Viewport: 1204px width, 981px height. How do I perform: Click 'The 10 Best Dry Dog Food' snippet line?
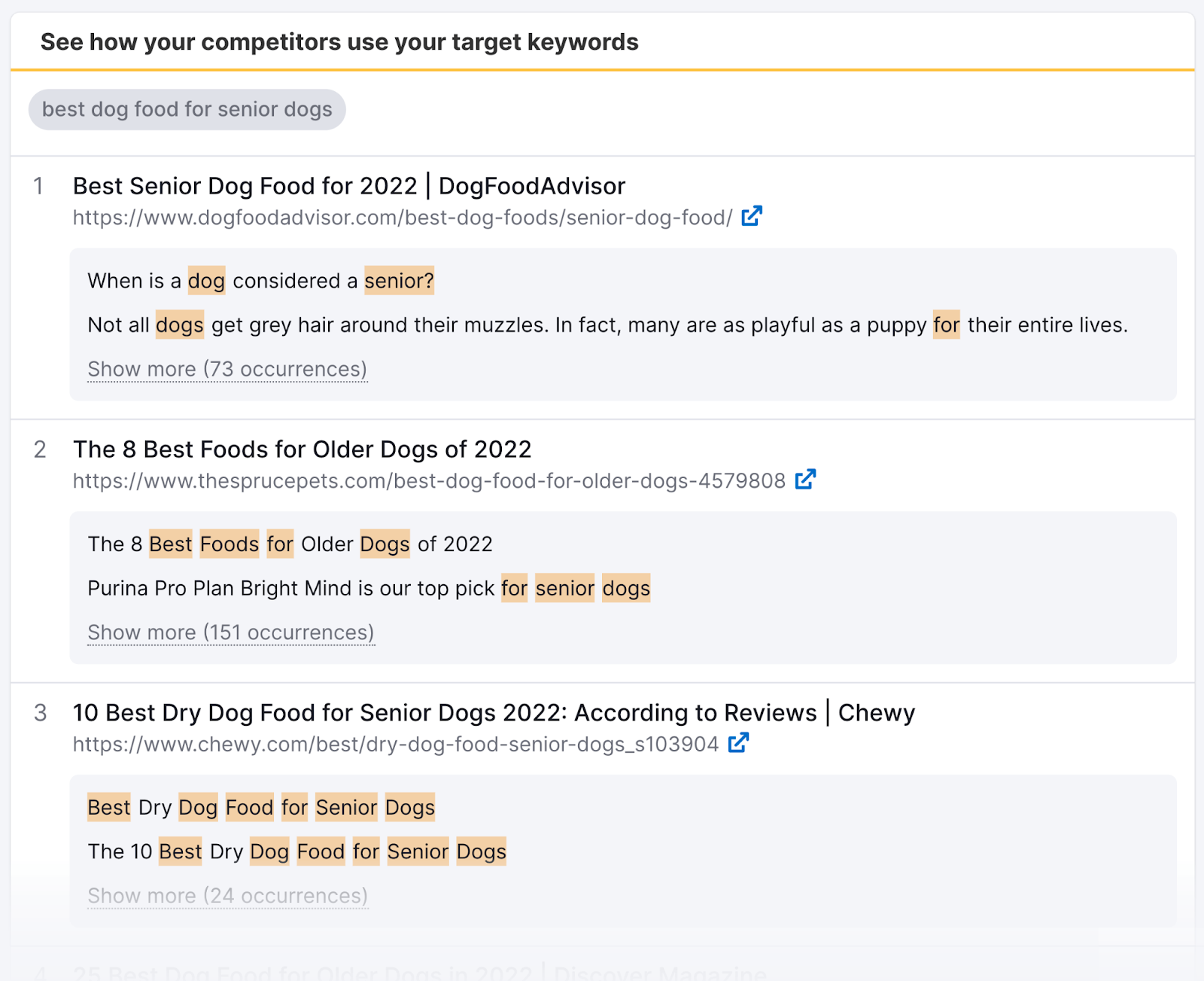click(x=297, y=852)
